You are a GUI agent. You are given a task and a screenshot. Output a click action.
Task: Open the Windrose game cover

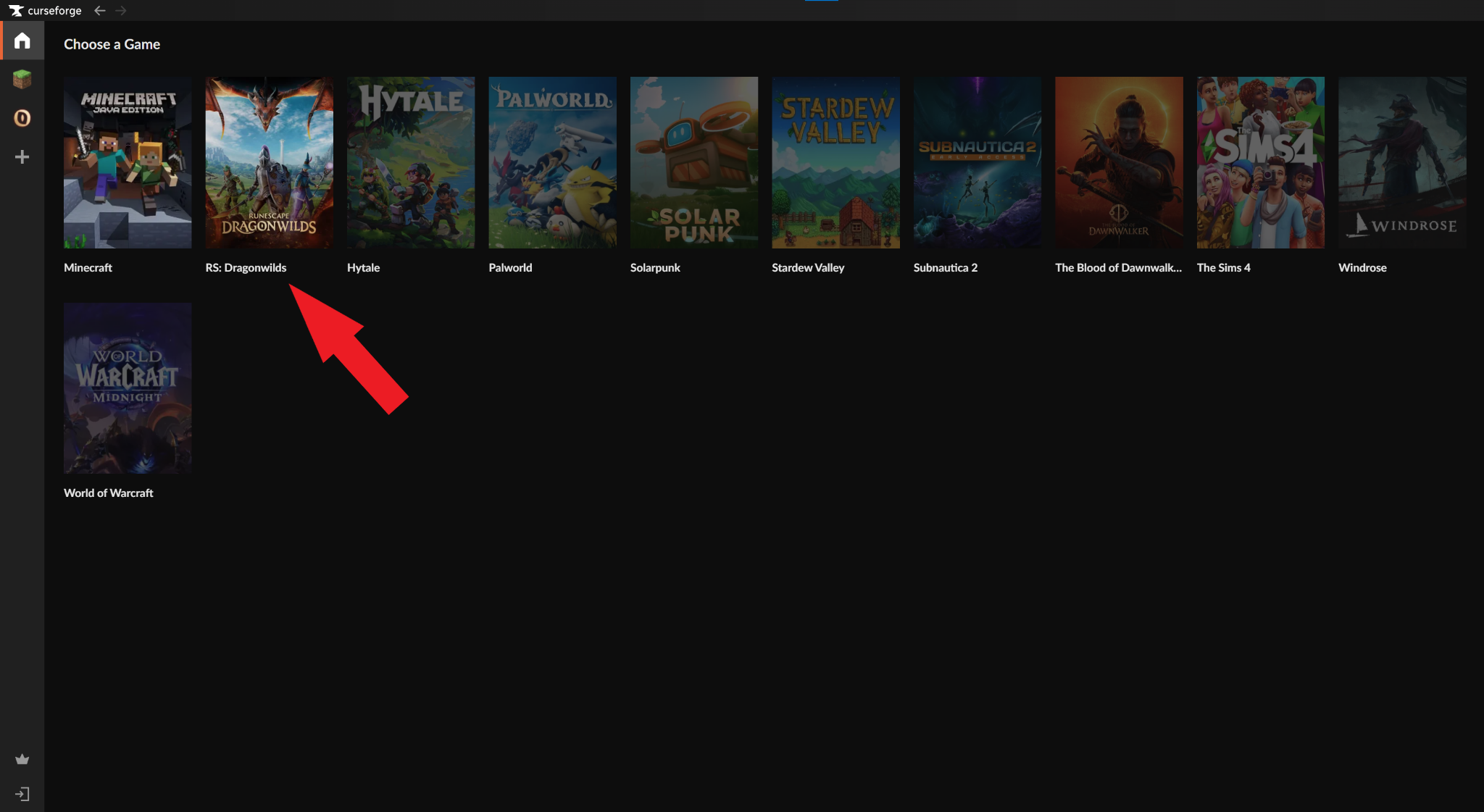point(1403,163)
